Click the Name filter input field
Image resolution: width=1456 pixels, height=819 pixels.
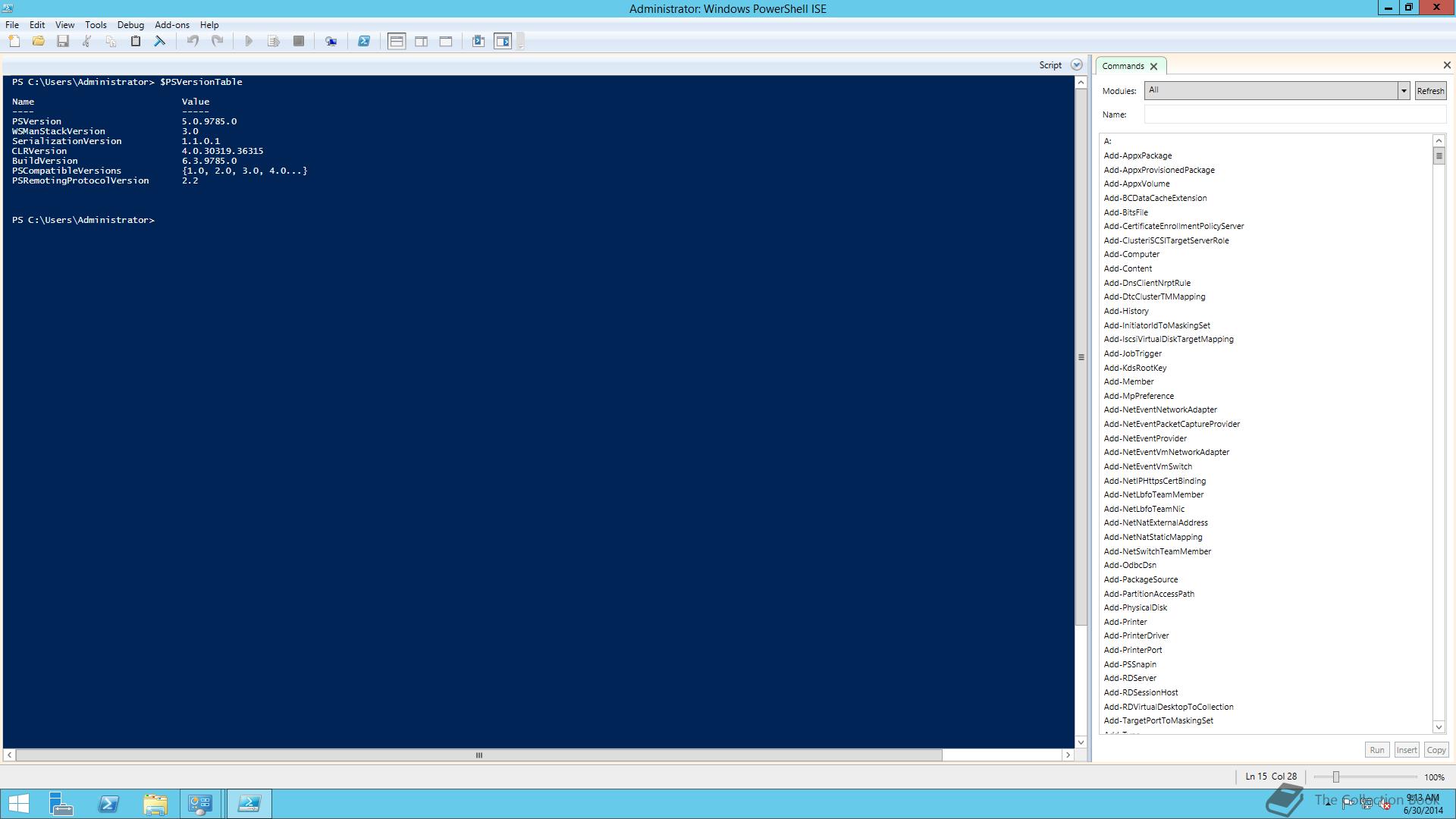click(x=1294, y=115)
